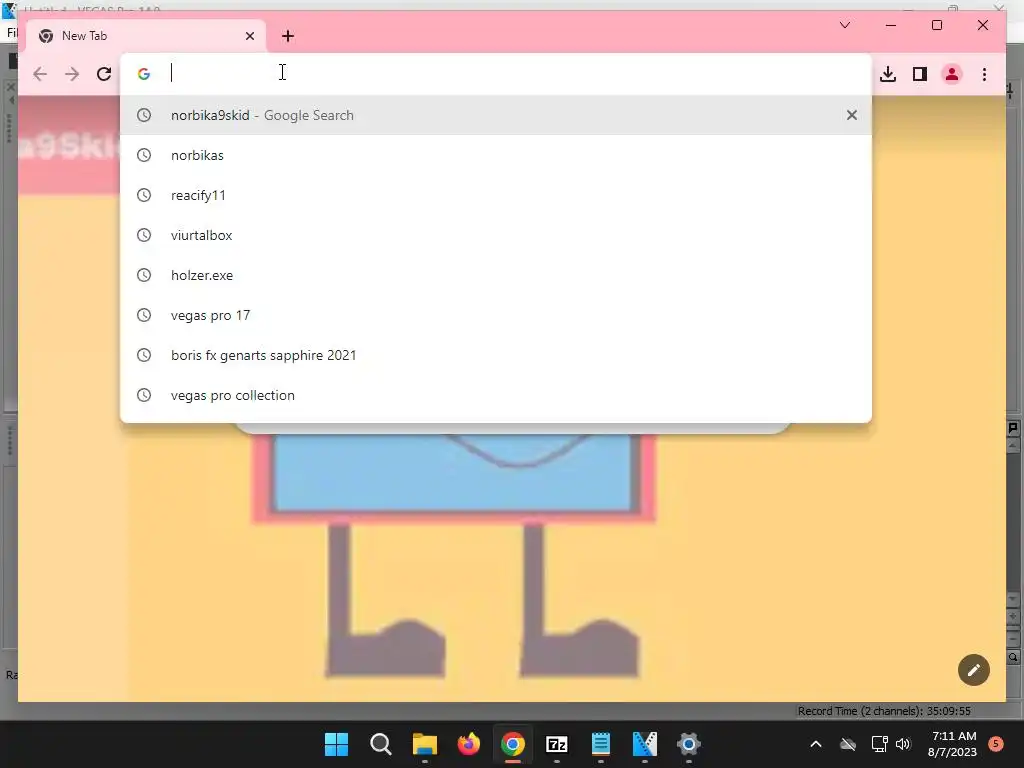
Task: Open 7-Zip from the taskbar
Action: click(x=556, y=744)
